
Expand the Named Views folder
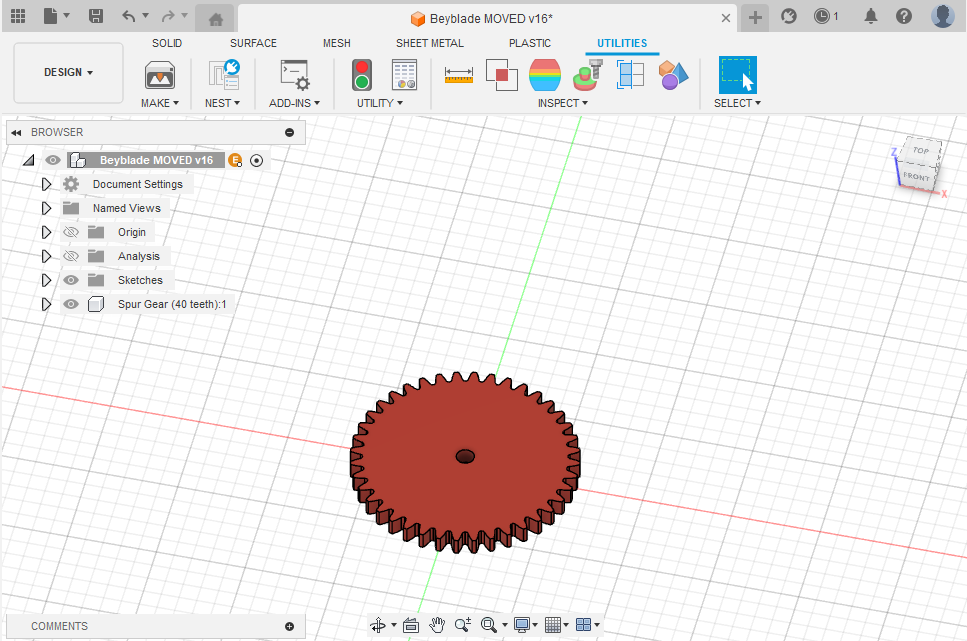click(45, 207)
